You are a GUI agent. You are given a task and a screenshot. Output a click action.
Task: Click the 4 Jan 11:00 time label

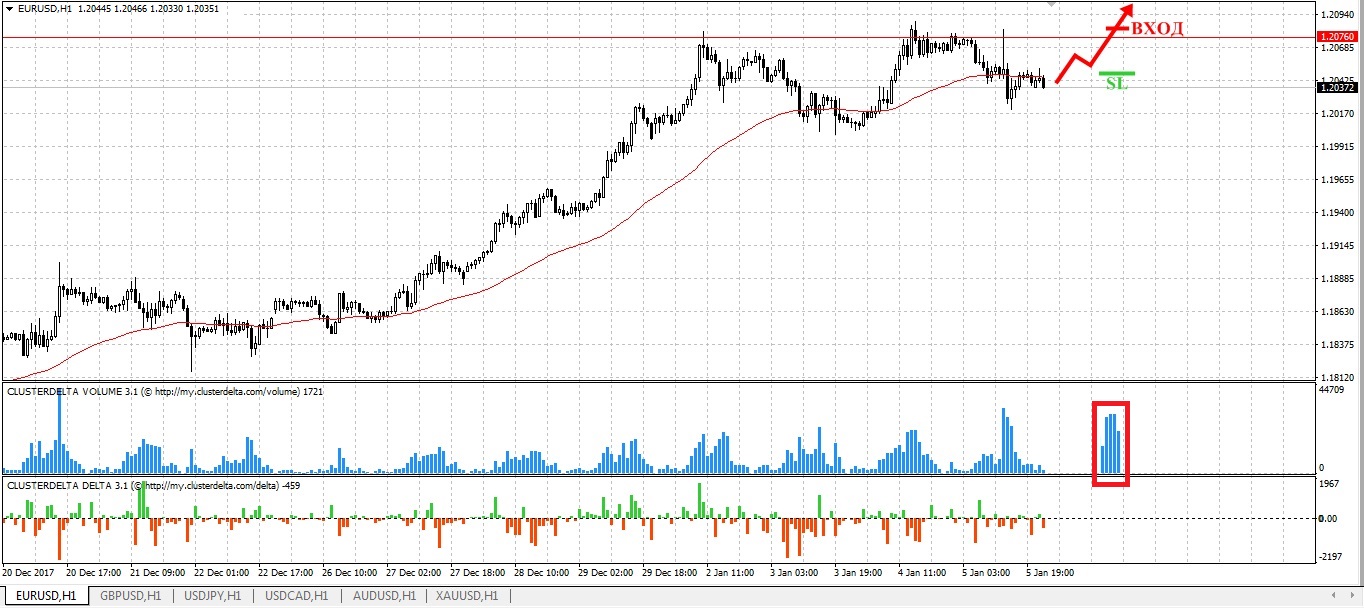(x=924, y=574)
